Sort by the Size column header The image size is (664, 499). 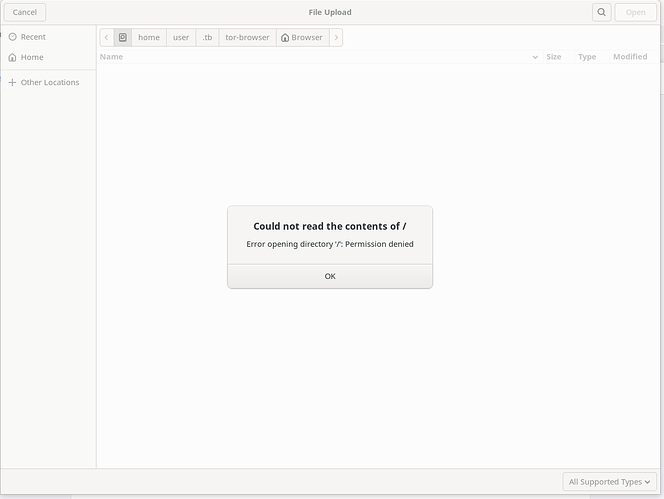(x=553, y=57)
